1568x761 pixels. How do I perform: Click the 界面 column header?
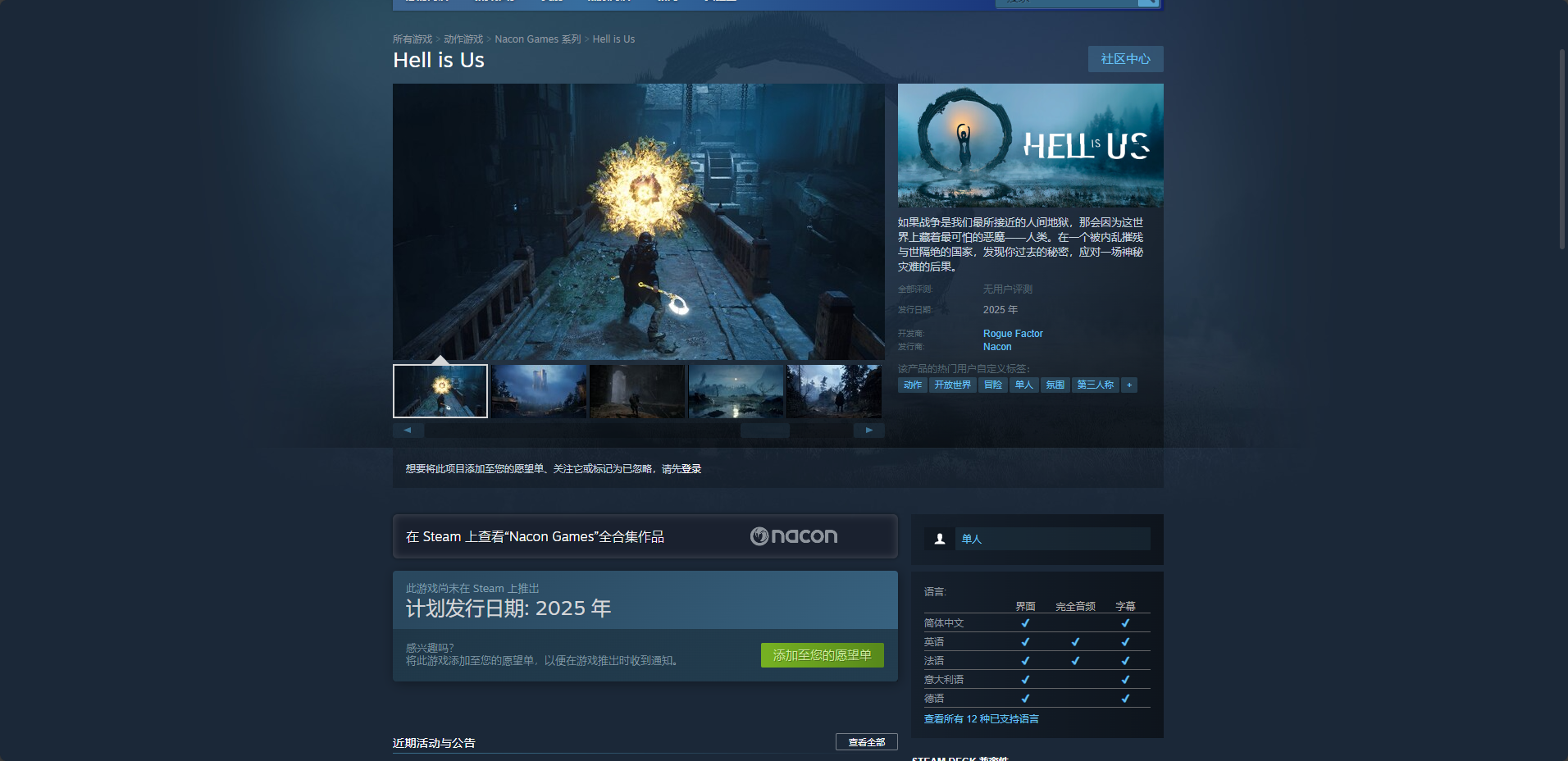[1025, 606]
